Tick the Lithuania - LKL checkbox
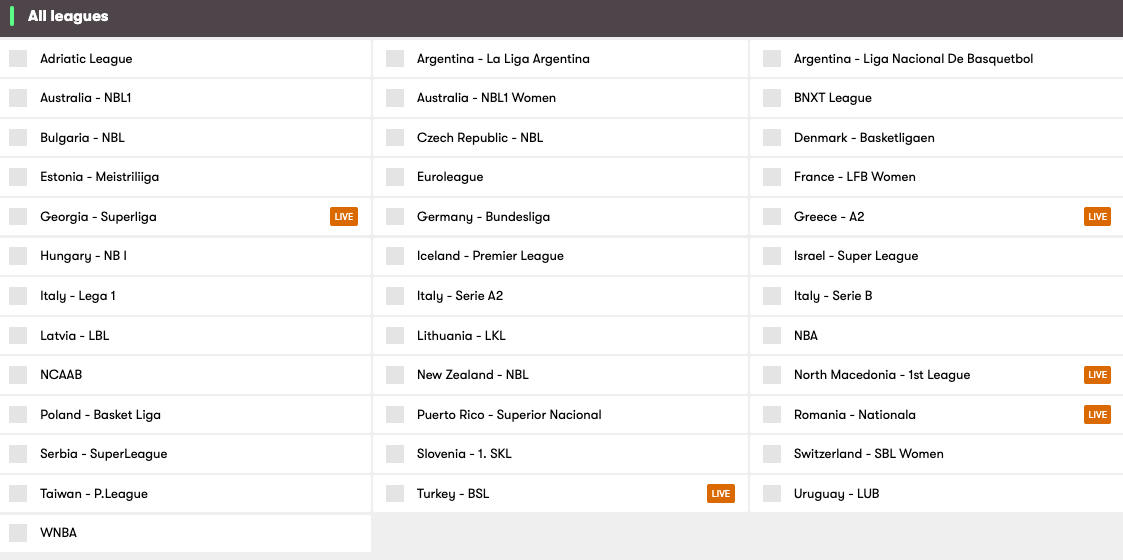 pyautogui.click(x=395, y=335)
